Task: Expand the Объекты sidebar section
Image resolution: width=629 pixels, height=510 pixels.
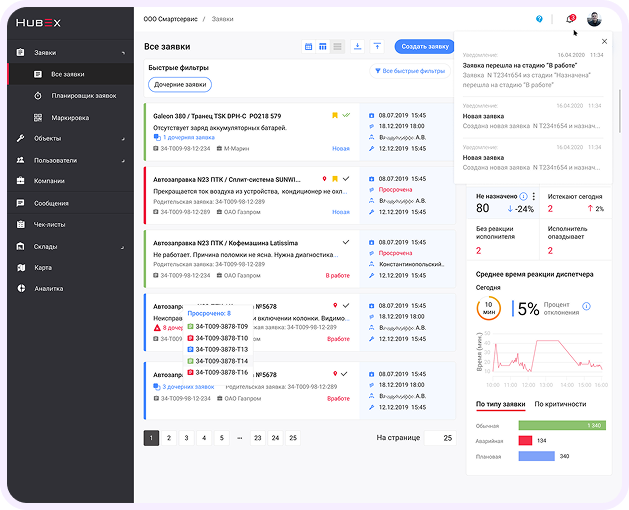Action: point(48,138)
